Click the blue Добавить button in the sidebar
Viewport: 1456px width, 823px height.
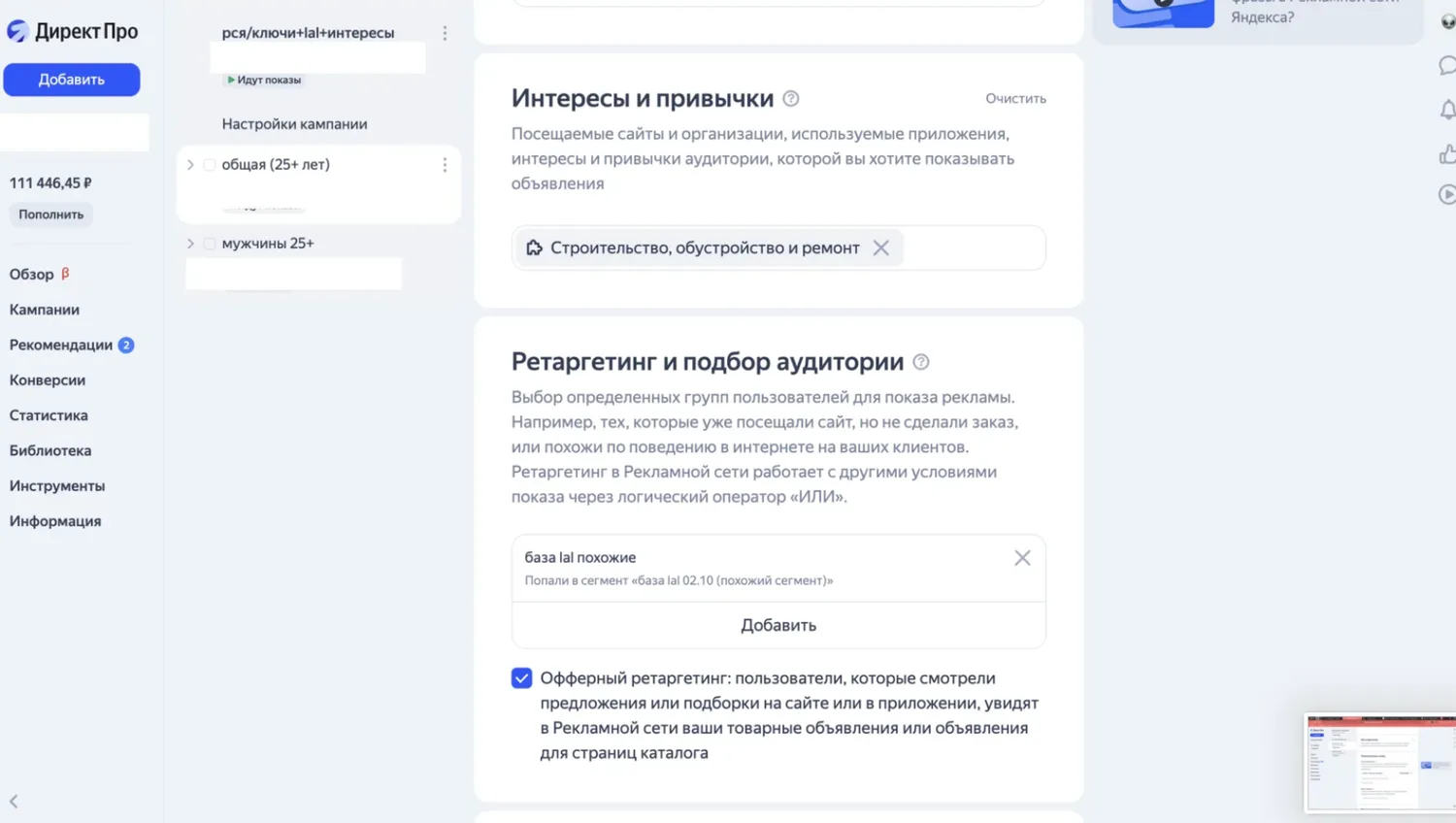(x=72, y=80)
